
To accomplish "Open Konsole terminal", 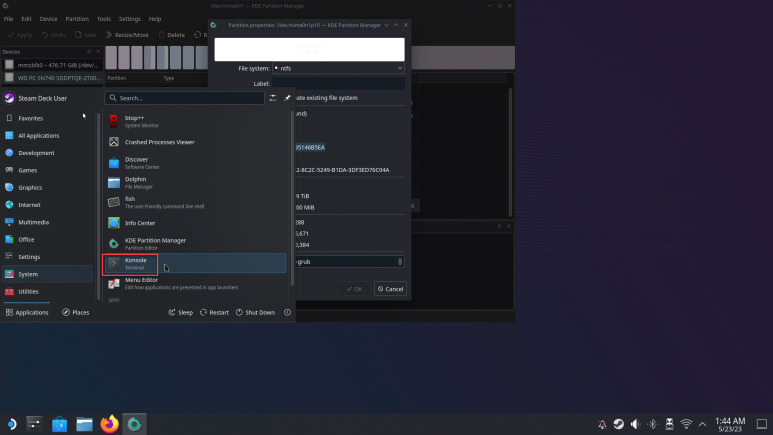I will [x=195, y=263].
